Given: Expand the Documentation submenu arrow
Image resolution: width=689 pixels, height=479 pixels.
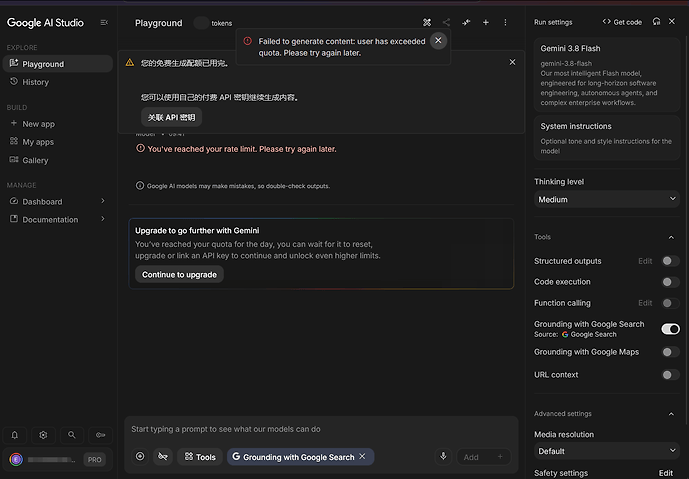Looking at the screenshot, I should click(x=103, y=219).
